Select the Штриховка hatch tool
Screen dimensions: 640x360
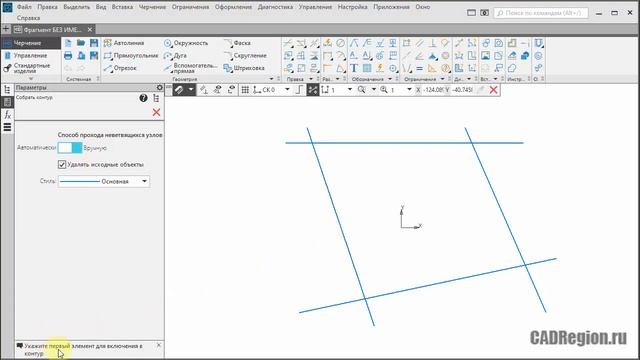(244, 68)
